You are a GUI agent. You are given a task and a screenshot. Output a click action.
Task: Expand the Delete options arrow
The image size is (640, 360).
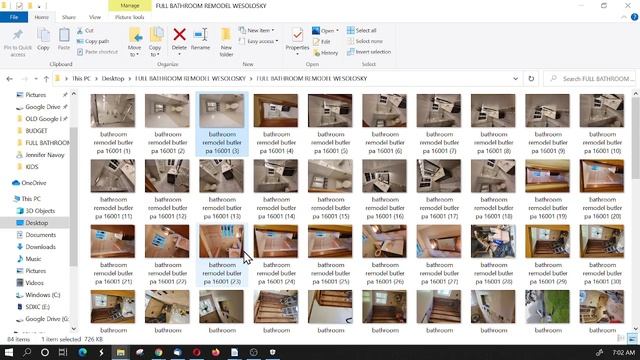pos(179,54)
